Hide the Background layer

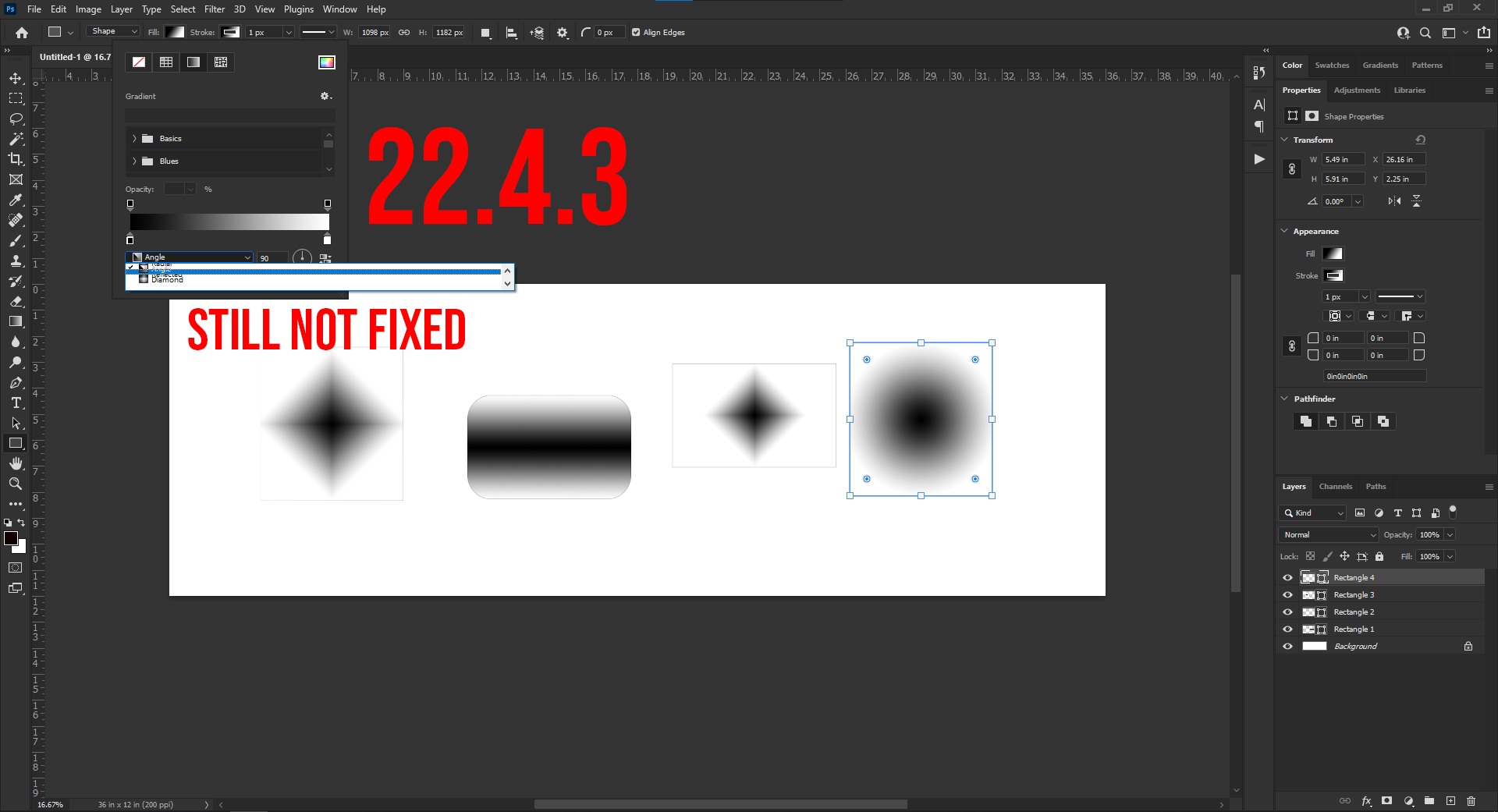pyautogui.click(x=1287, y=647)
